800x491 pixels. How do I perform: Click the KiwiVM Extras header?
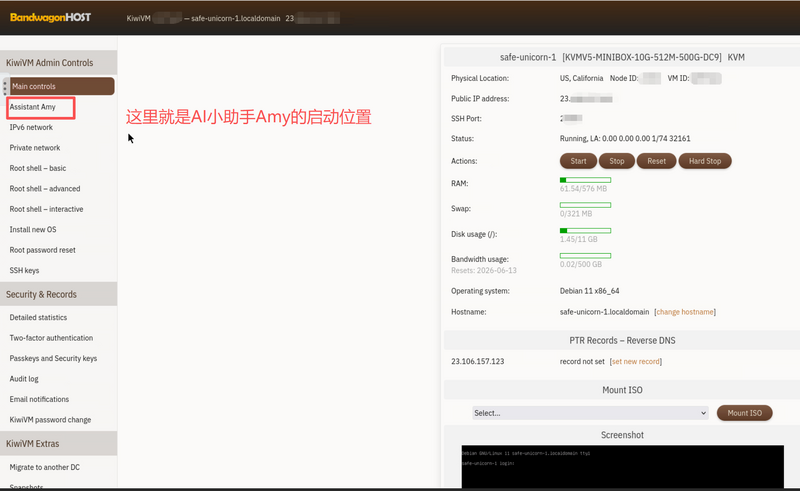(x=59, y=444)
